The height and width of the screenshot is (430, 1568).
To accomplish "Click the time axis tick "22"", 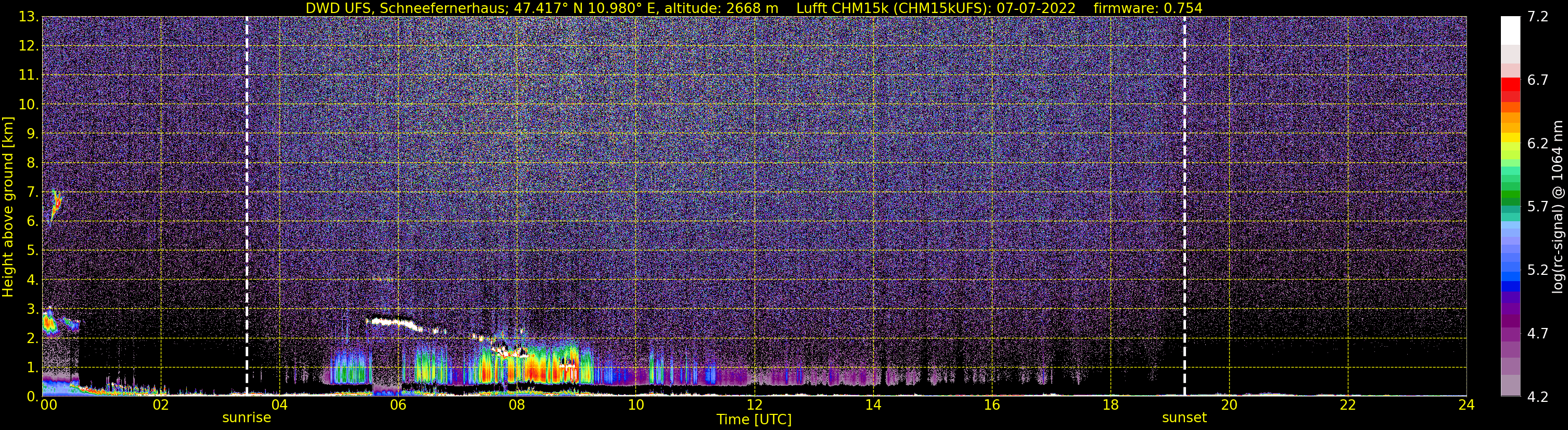I will (1348, 406).
